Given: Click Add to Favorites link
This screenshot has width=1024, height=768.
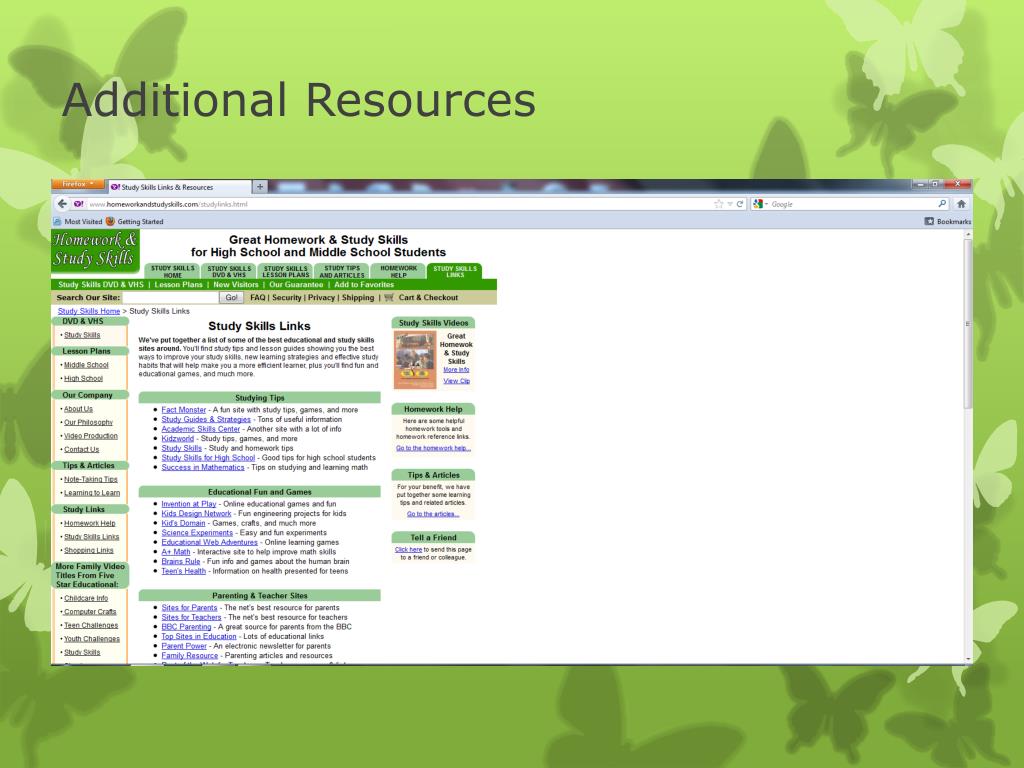Looking at the screenshot, I should [364, 285].
